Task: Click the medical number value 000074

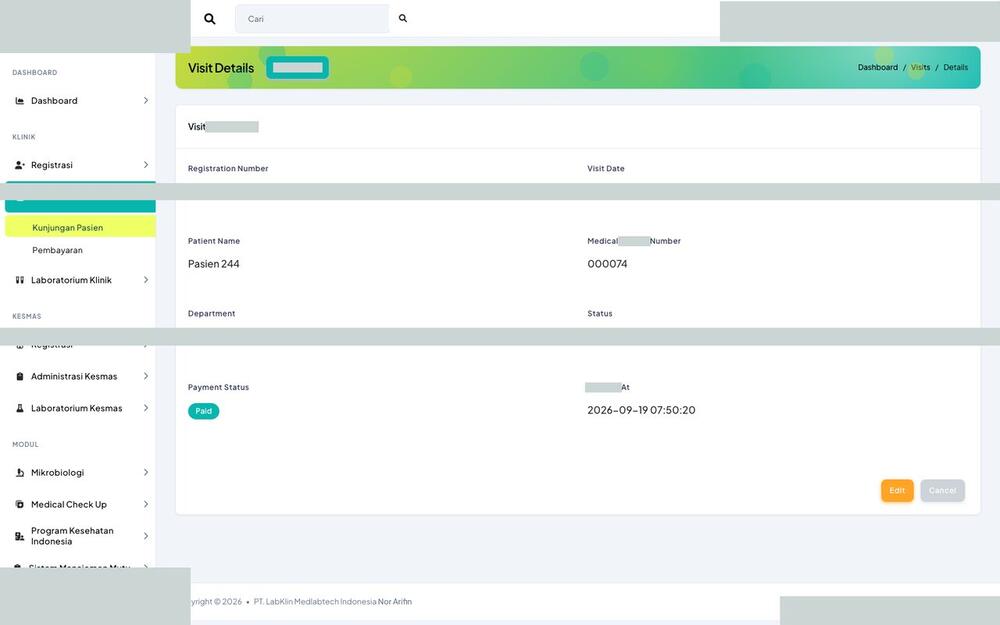Action: click(607, 264)
